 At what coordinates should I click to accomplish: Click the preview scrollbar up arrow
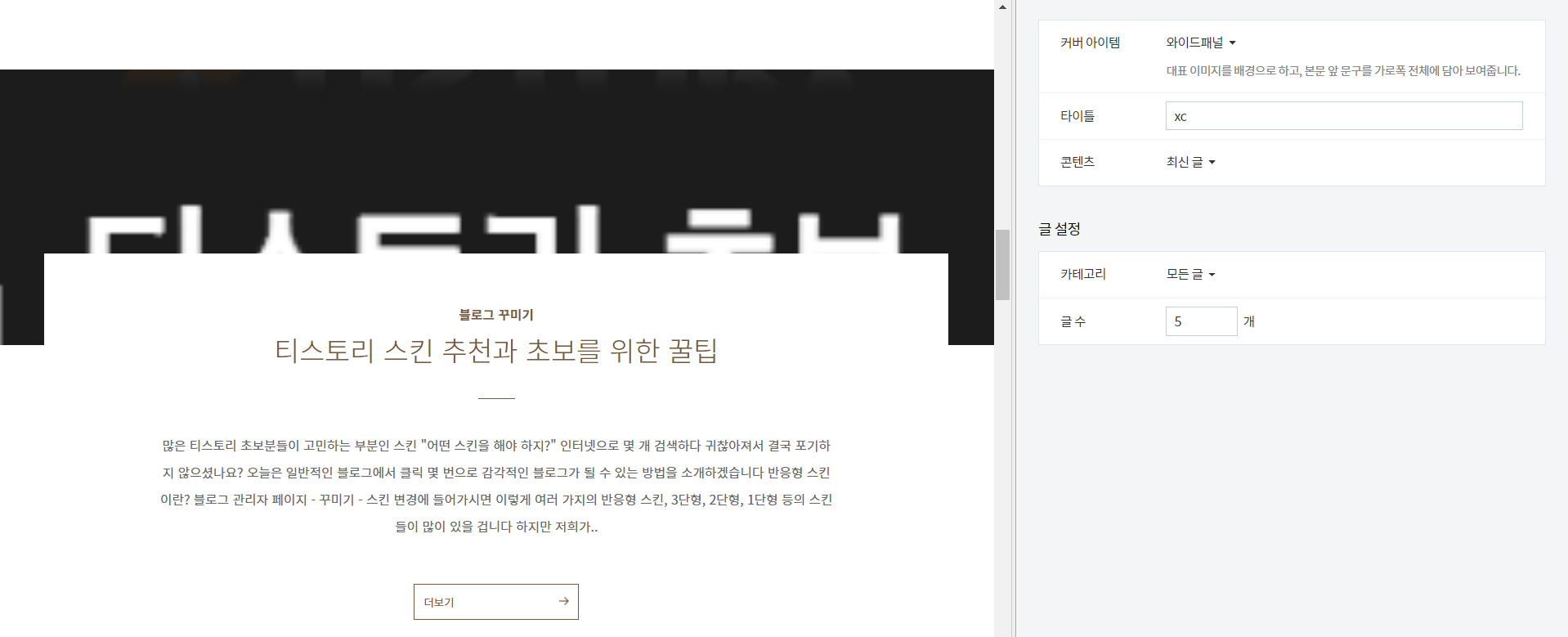[x=1002, y=7]
